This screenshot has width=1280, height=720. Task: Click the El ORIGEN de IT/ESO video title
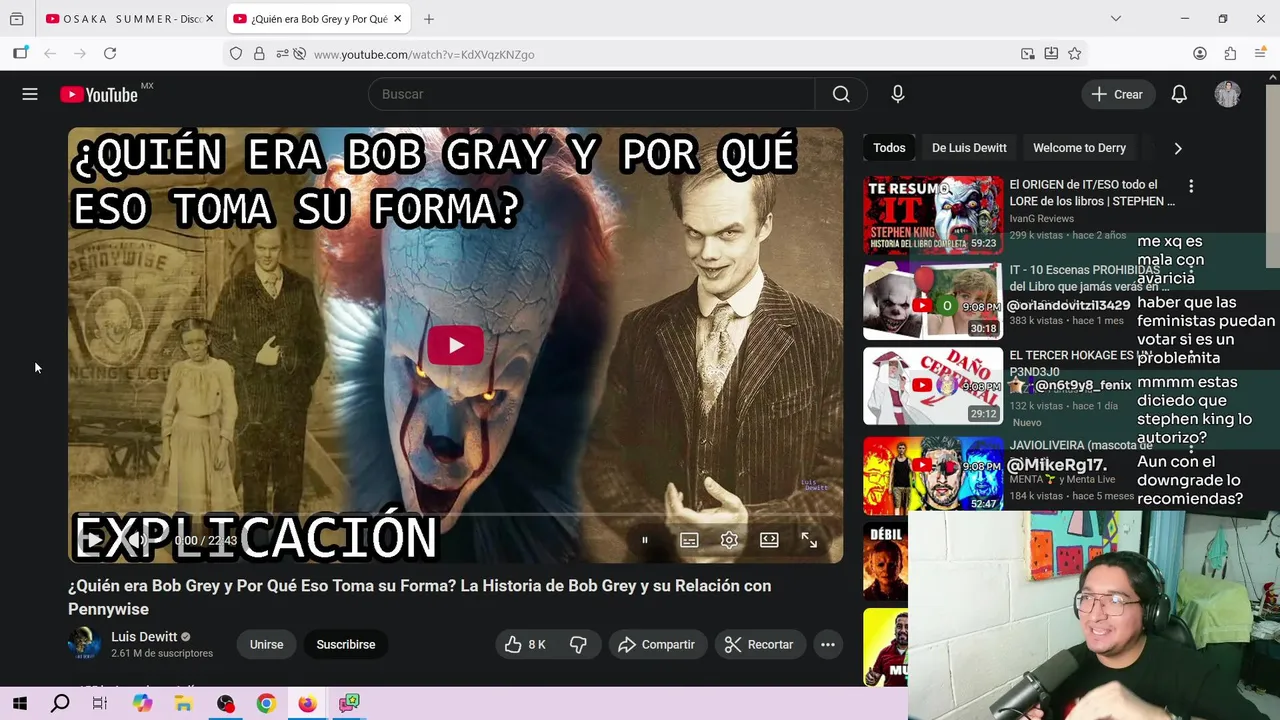point(1092,193)
